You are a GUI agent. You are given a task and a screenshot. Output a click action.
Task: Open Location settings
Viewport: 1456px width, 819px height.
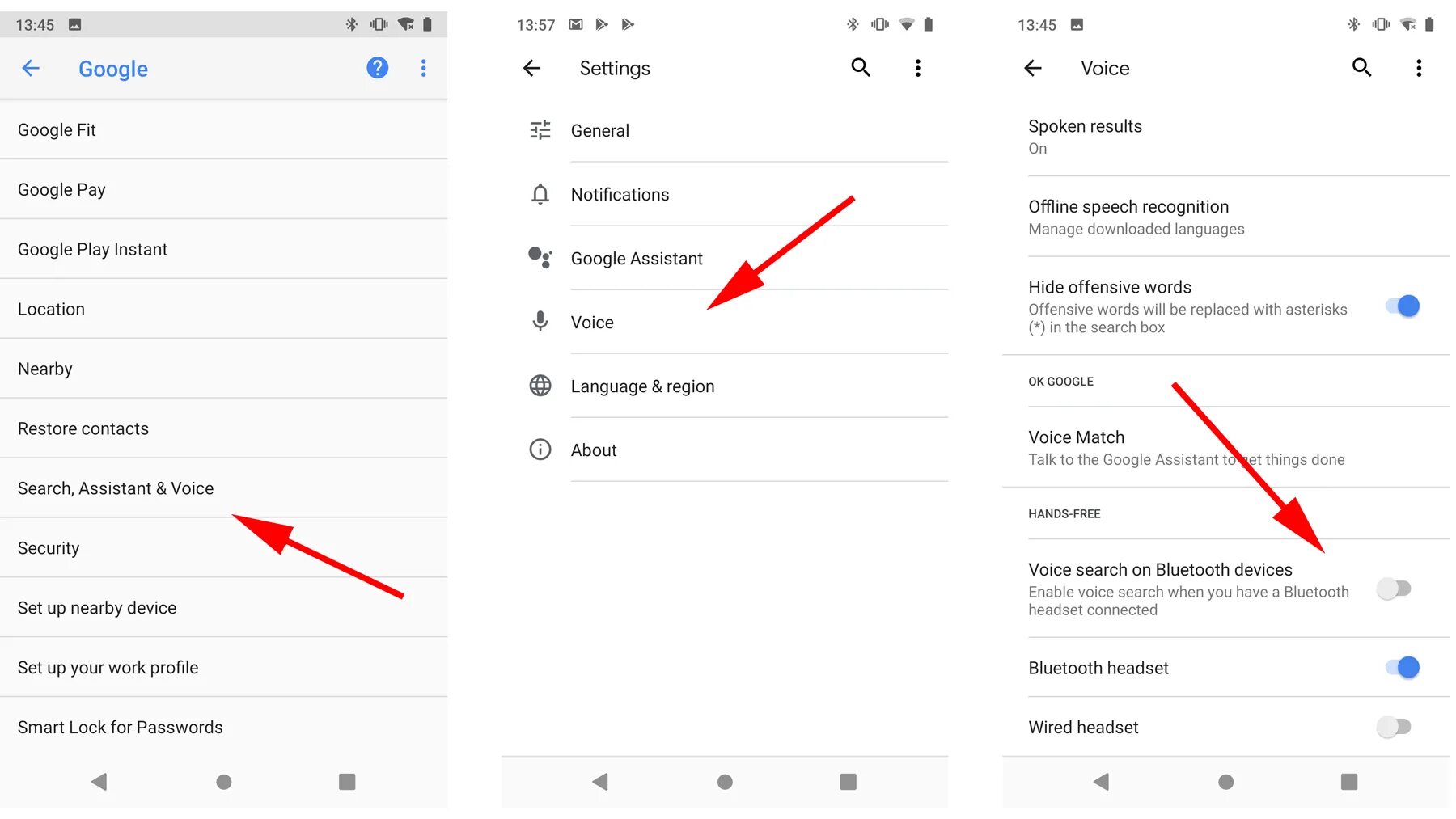223,309
